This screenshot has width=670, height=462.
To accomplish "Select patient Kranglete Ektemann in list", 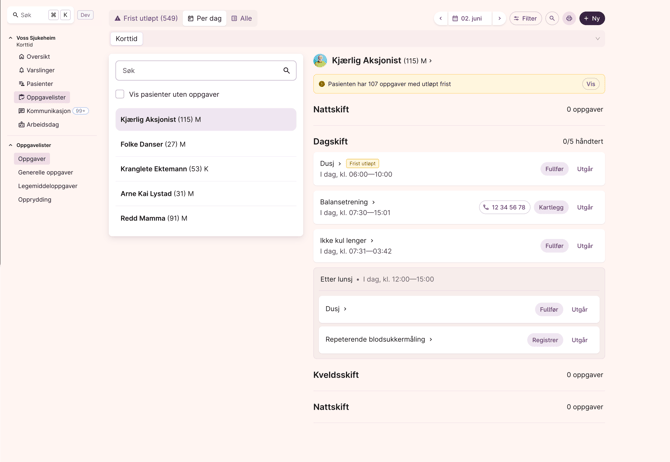I will pos(164,169).
